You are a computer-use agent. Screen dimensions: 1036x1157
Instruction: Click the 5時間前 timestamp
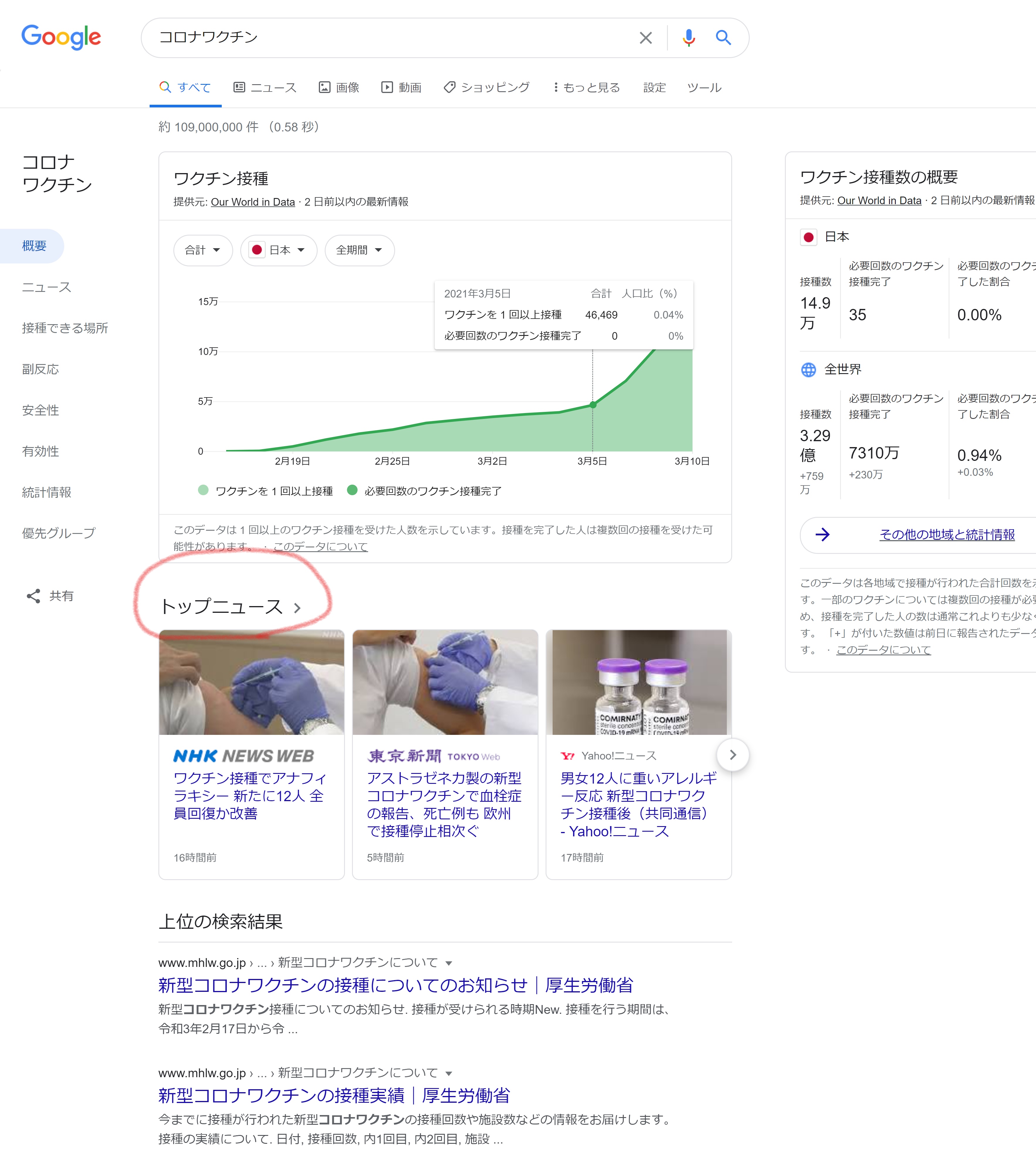point(385,858)
